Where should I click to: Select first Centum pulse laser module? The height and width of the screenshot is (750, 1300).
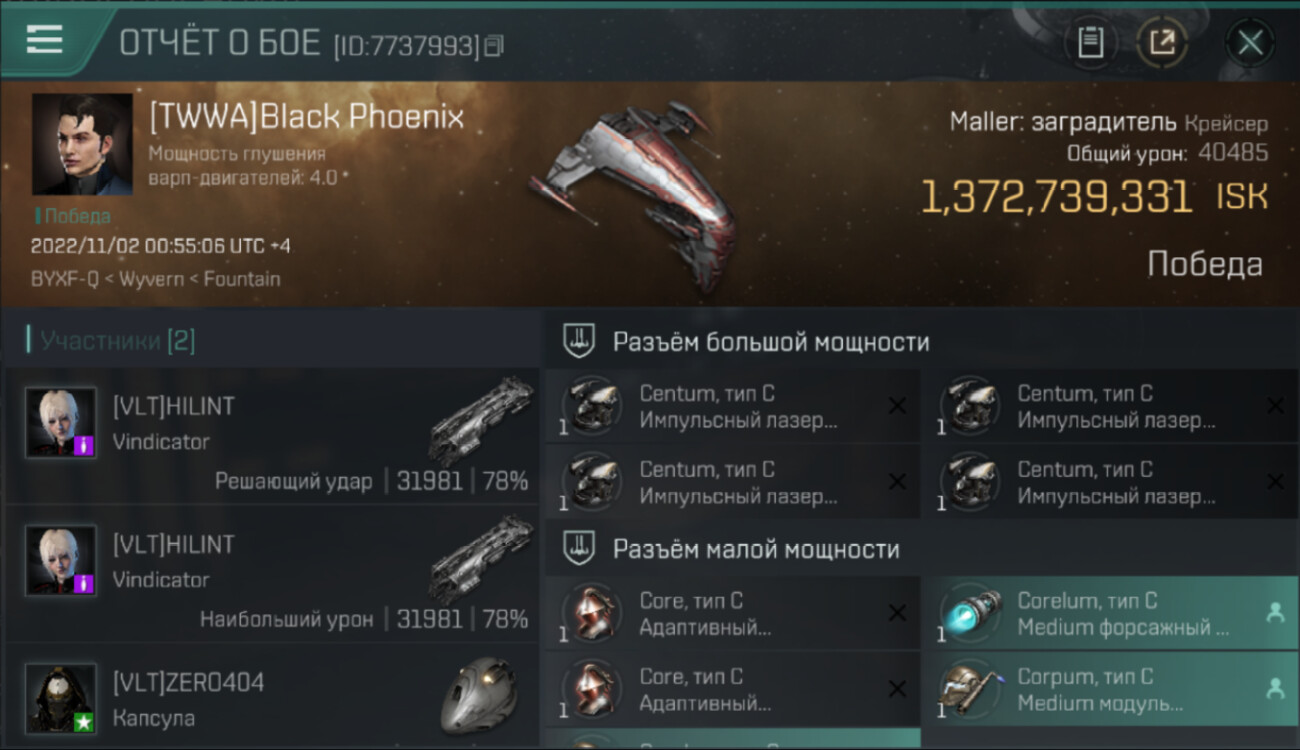coord(733,406)
